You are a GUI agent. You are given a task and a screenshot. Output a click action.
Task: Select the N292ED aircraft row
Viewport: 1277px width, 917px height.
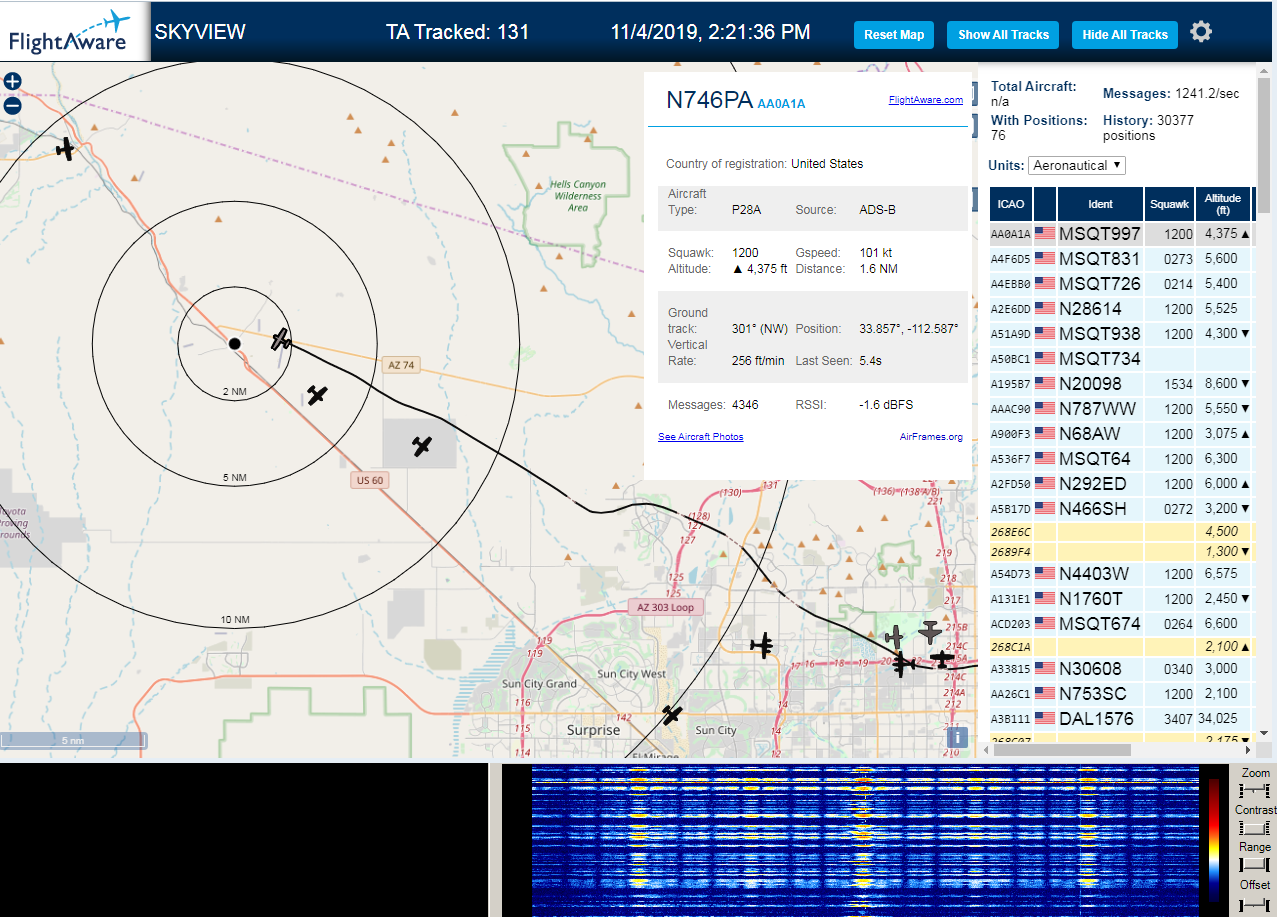[1120, 484]
